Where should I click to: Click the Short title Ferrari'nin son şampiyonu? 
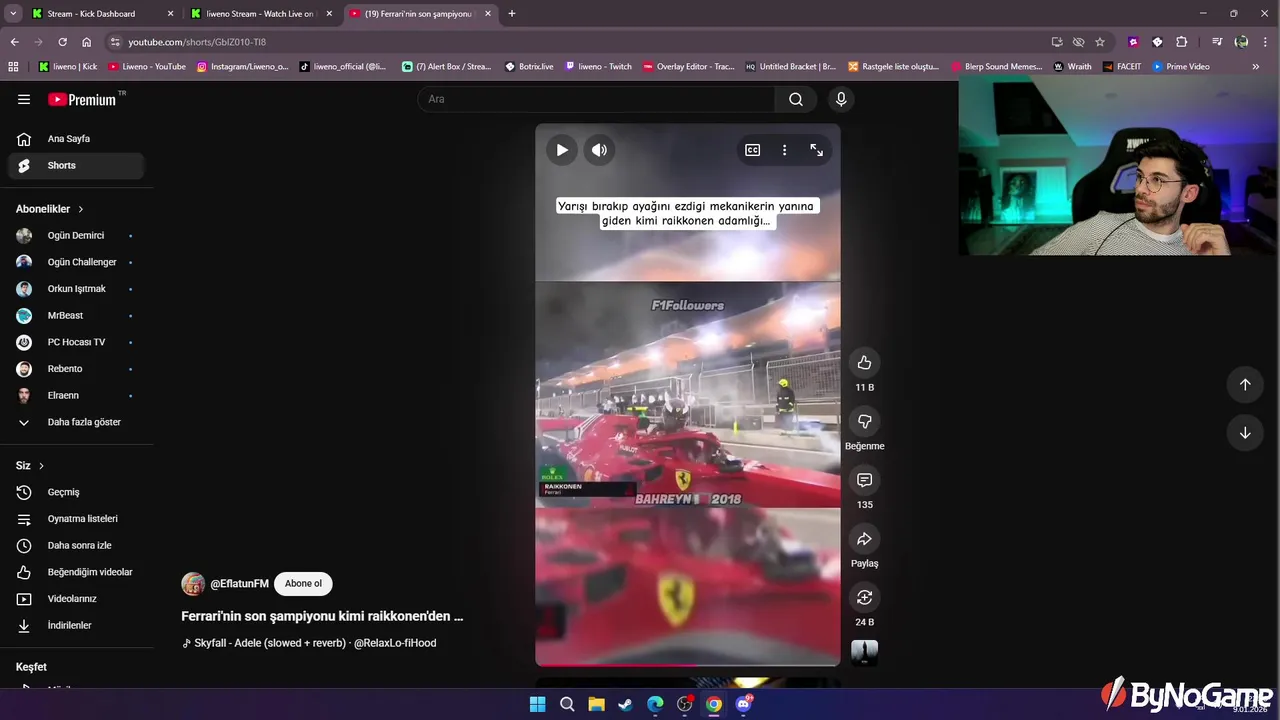click(x=322, y=616)
